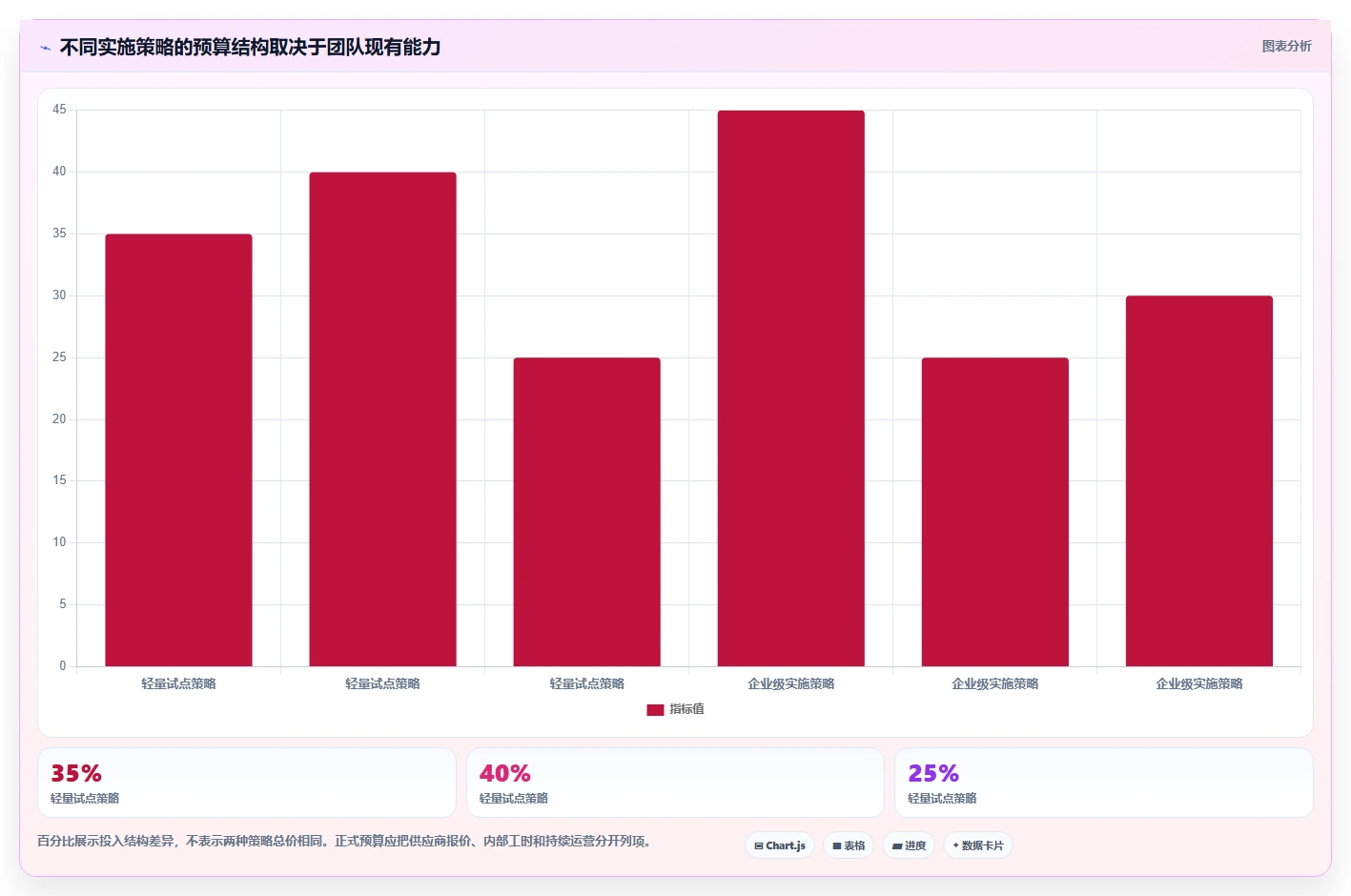Click the 轻量试点策略 bar valued 25
Image resolution: width=1351 pixels, height=896 pixels.
click(586, 512)
